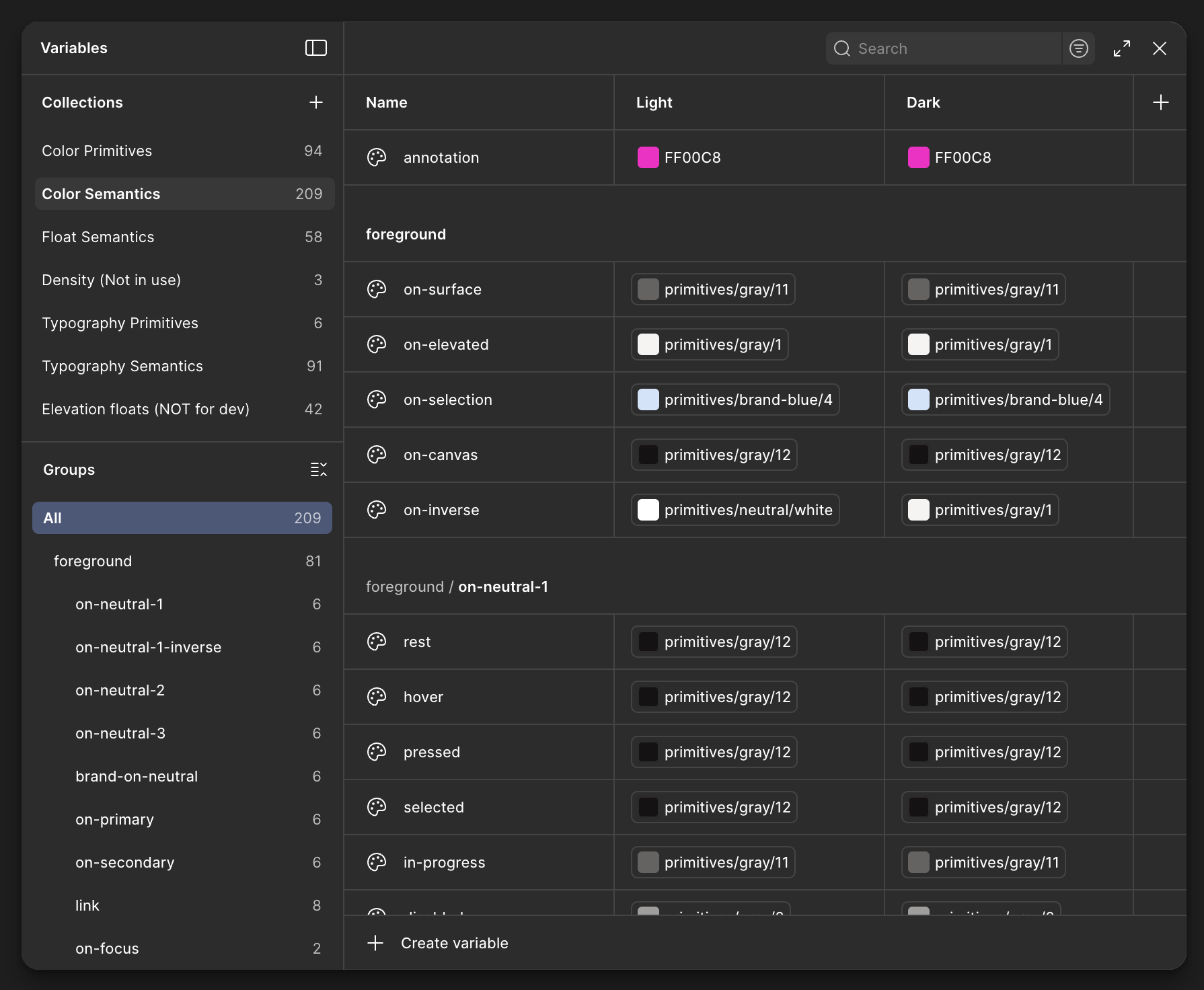Viewport: 1204px width, 990px height.
Task: Click rest Light primitives/gray/12 value
Action: point(714,642)
